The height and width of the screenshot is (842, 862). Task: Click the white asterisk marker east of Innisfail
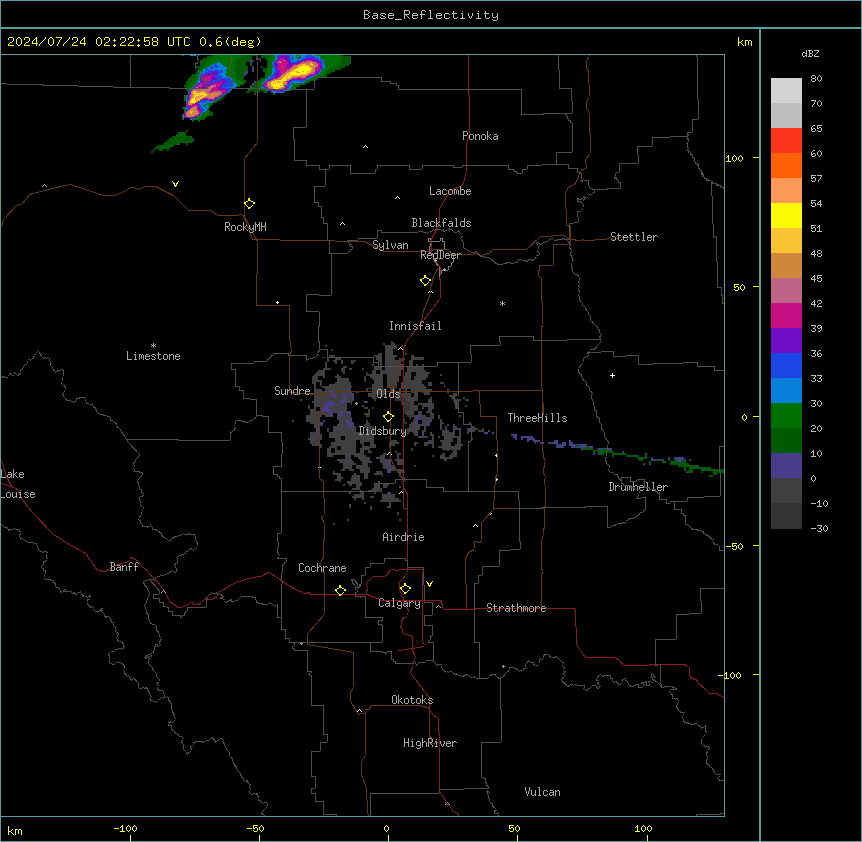502,303
